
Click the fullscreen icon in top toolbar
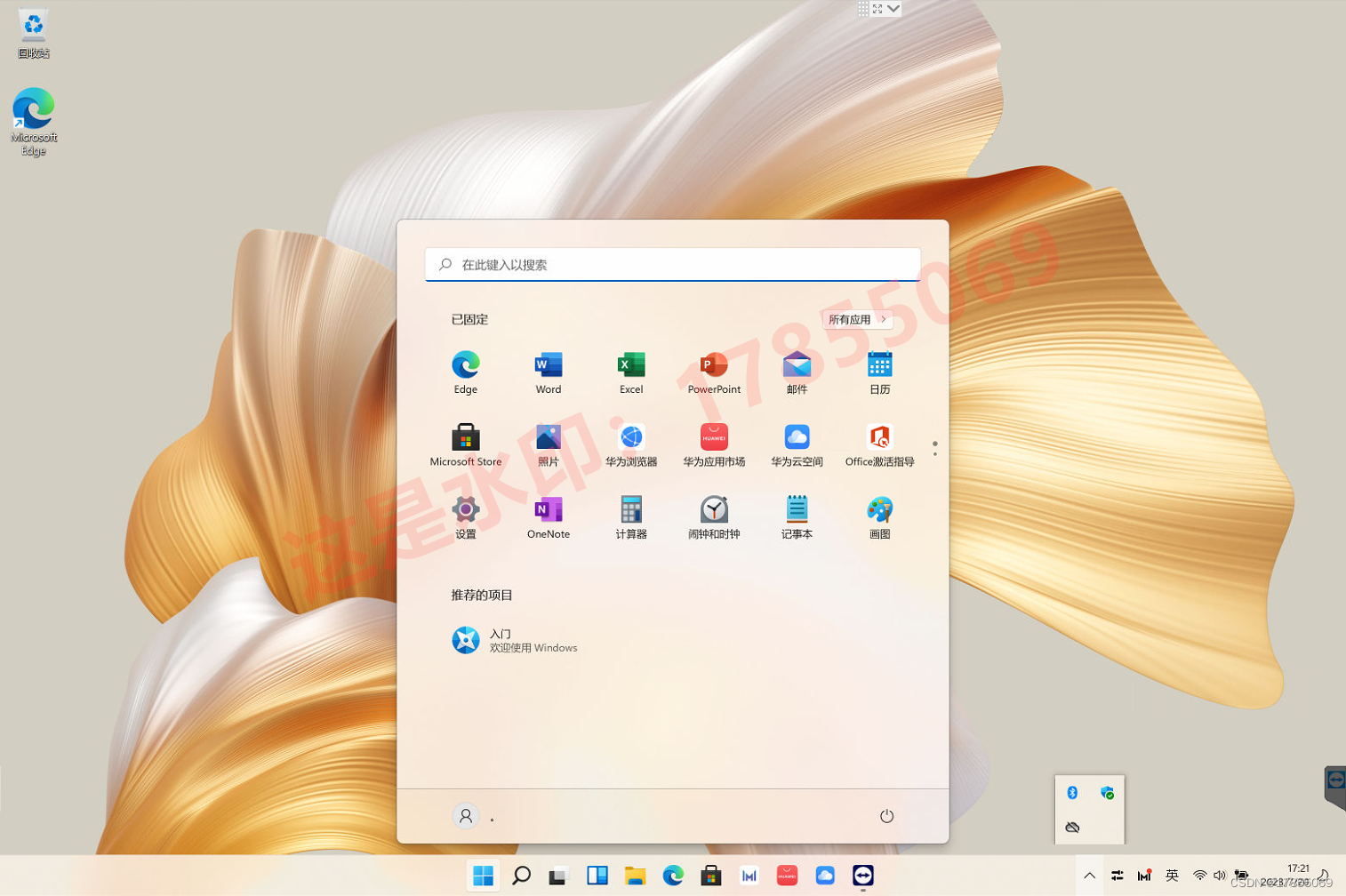coord(877,8)
